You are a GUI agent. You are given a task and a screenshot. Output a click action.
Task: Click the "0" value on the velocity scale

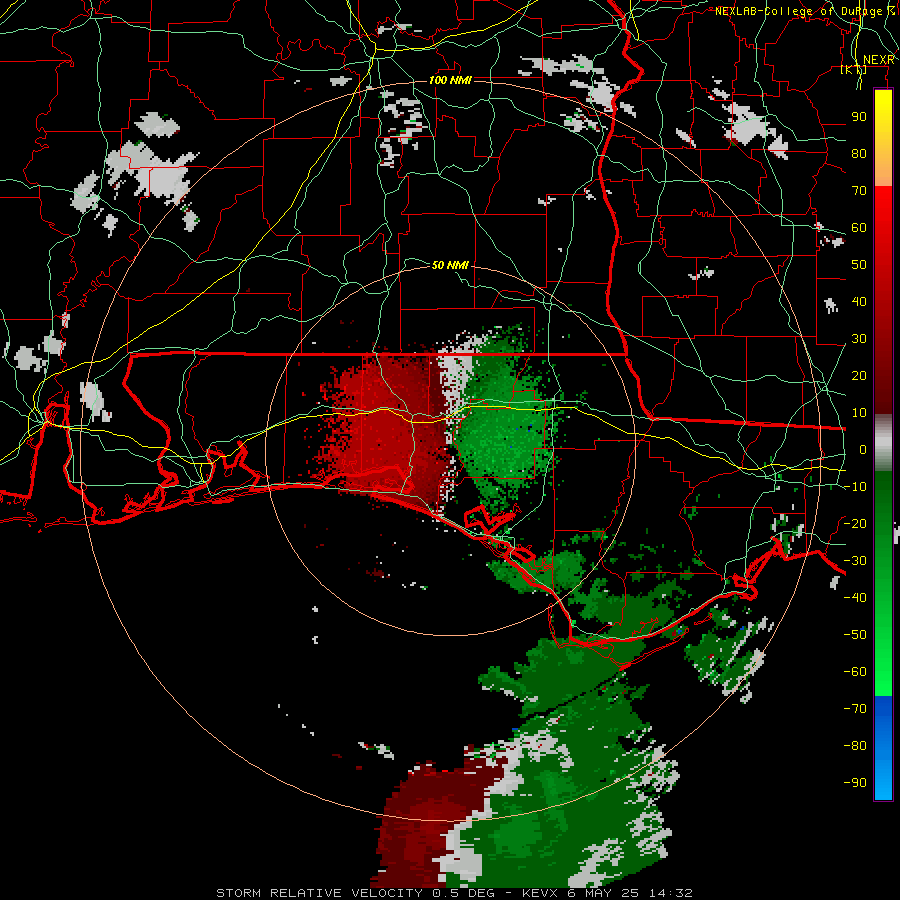click(x=863, y=449)
